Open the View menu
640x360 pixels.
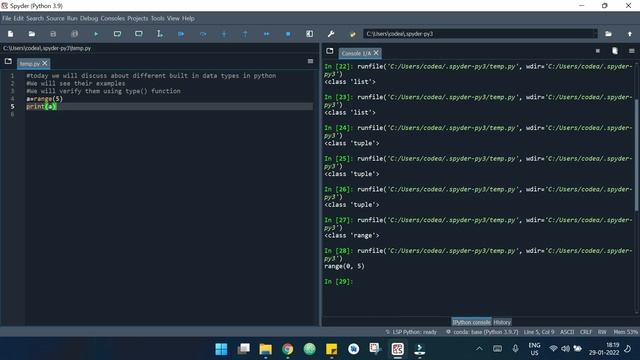[x=173, y=18]
